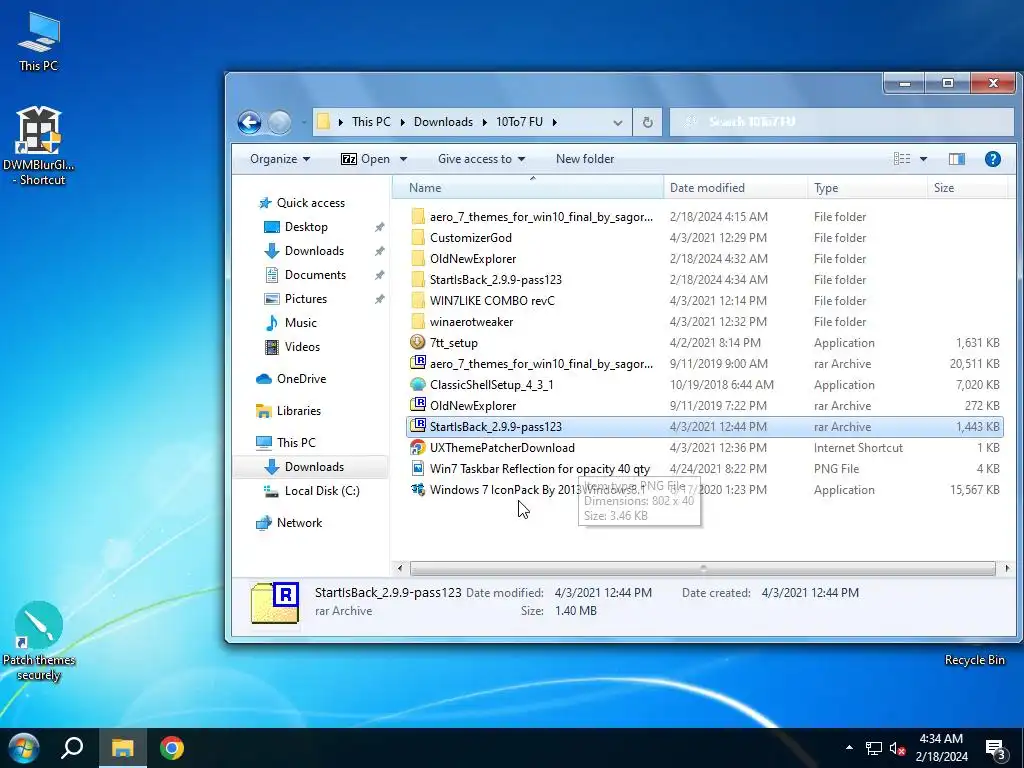This screenshot has height=768, width=1024.
Task: Open taskbar Search magnifier
Action: (72, 748)
